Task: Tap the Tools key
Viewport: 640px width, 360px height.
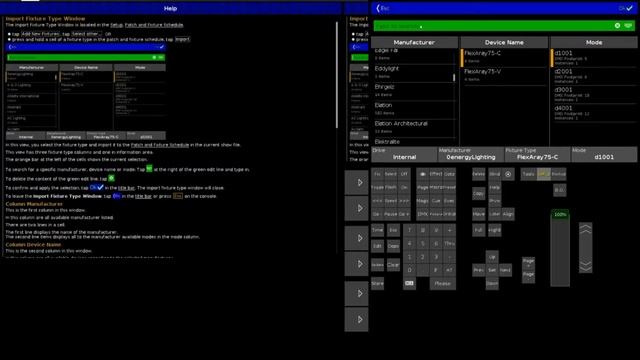Action: click(x=528, y=174)
